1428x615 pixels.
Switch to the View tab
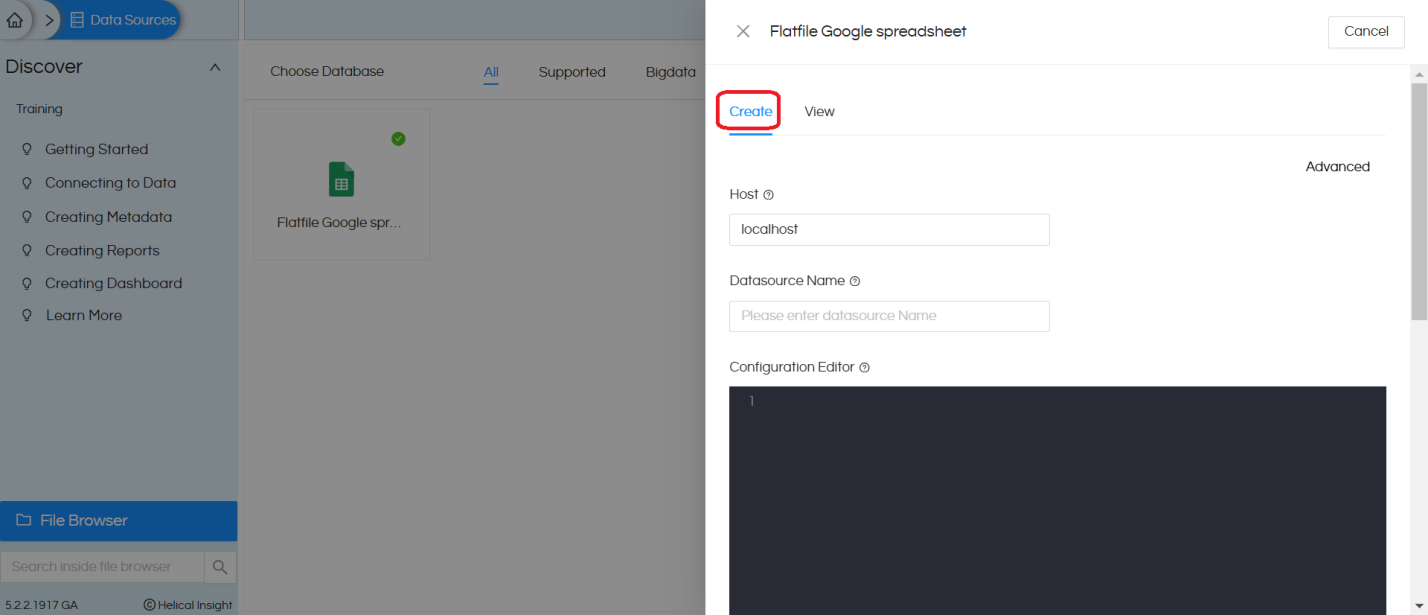tap(819, 111)
